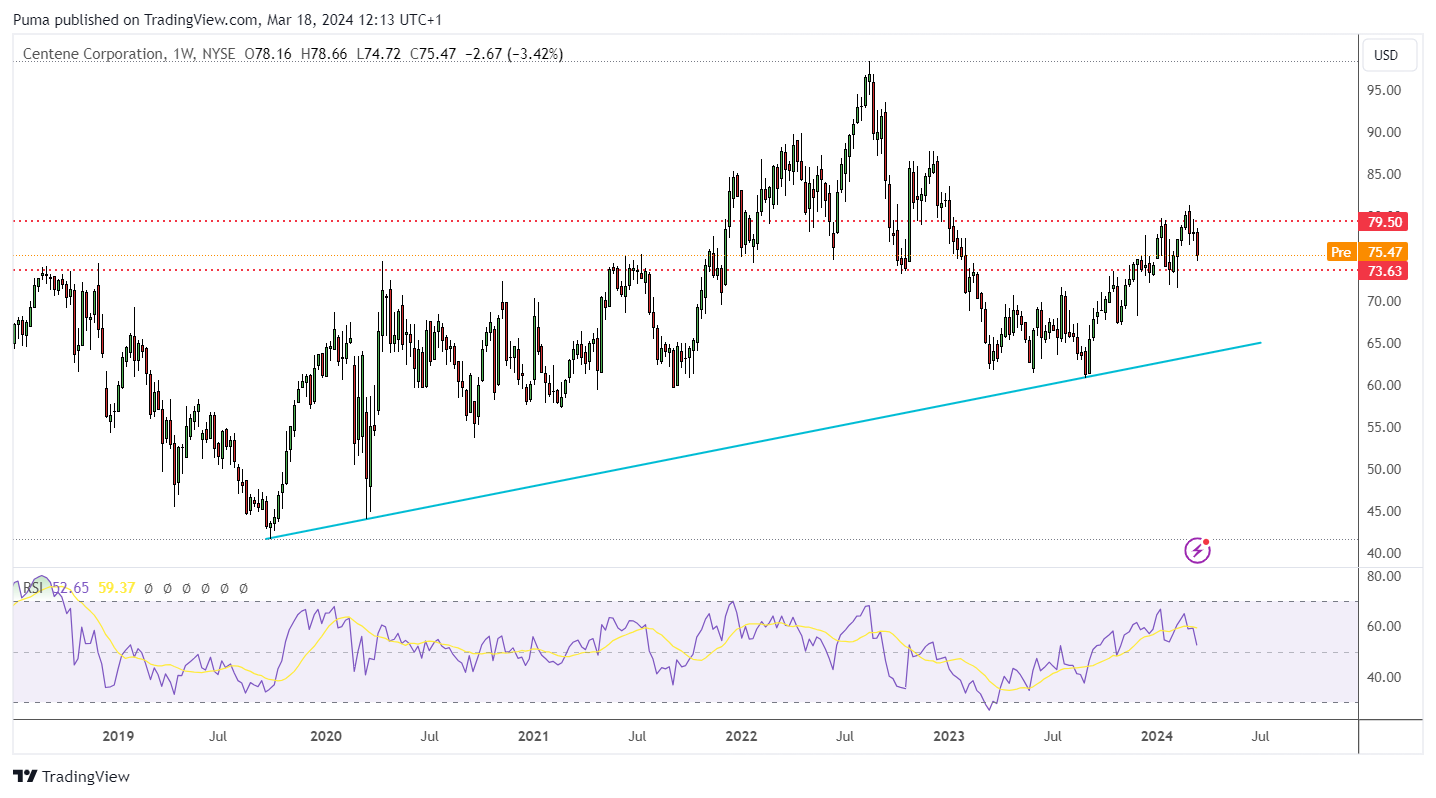
Task: Click the RSI indicator label
Action: pos(33,589)
